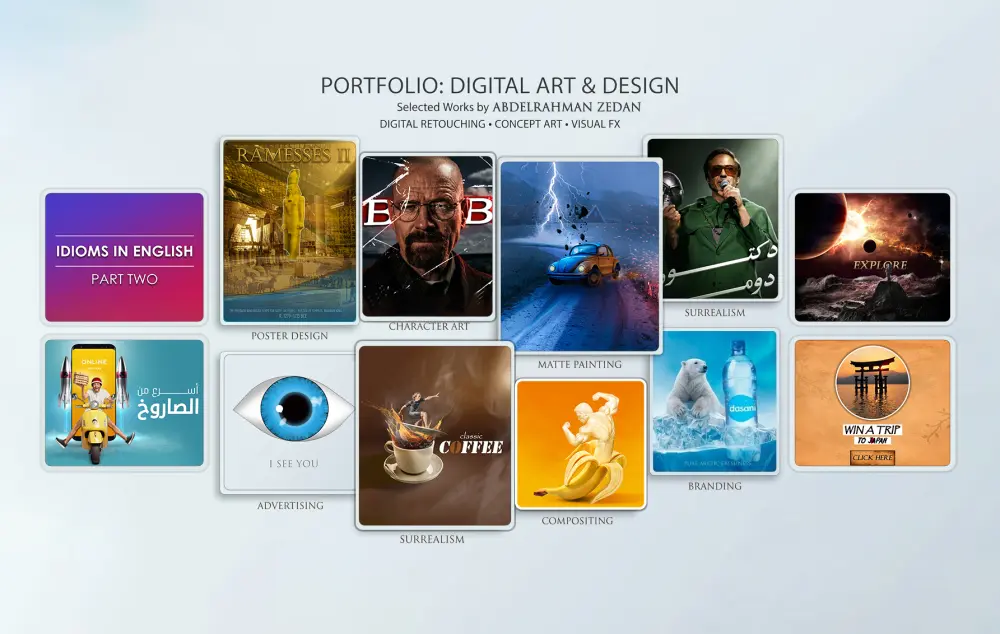The image size is (1000, 634).
Task: Click the Digital Retouching • Concept Art • Visual FX line
Action: (499, 124)
